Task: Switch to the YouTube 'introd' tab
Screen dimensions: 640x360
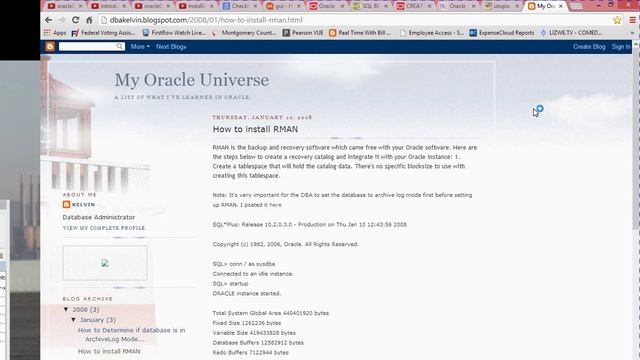Action: click(108, 6)
